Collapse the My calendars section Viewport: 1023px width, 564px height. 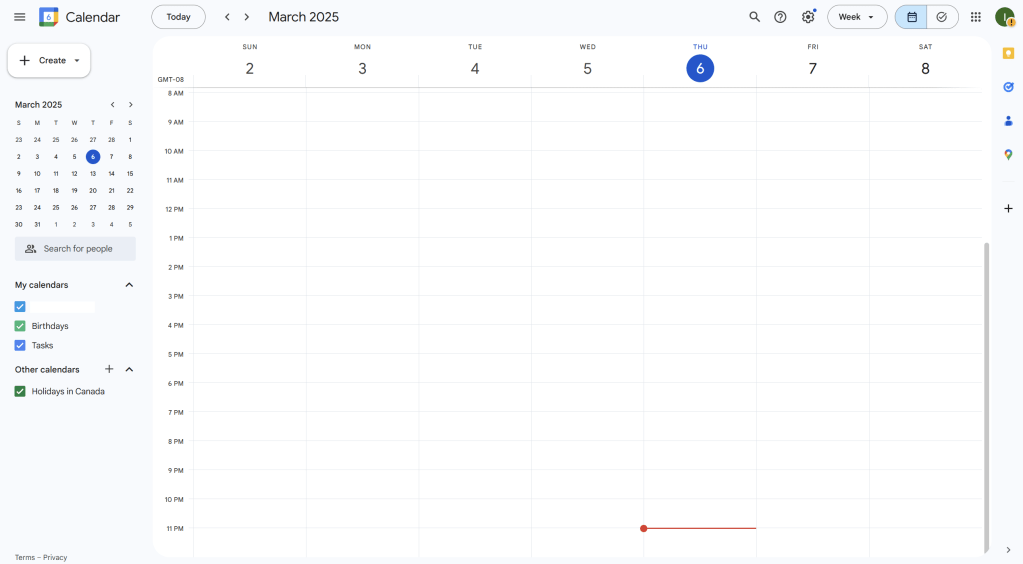pyautogui.click(x=129, y=285)
